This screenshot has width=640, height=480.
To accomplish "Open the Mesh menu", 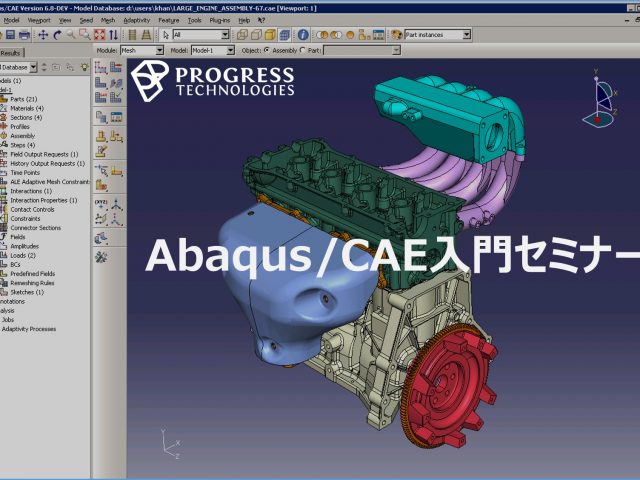I will pyautogui.click(x=108, y=20).
